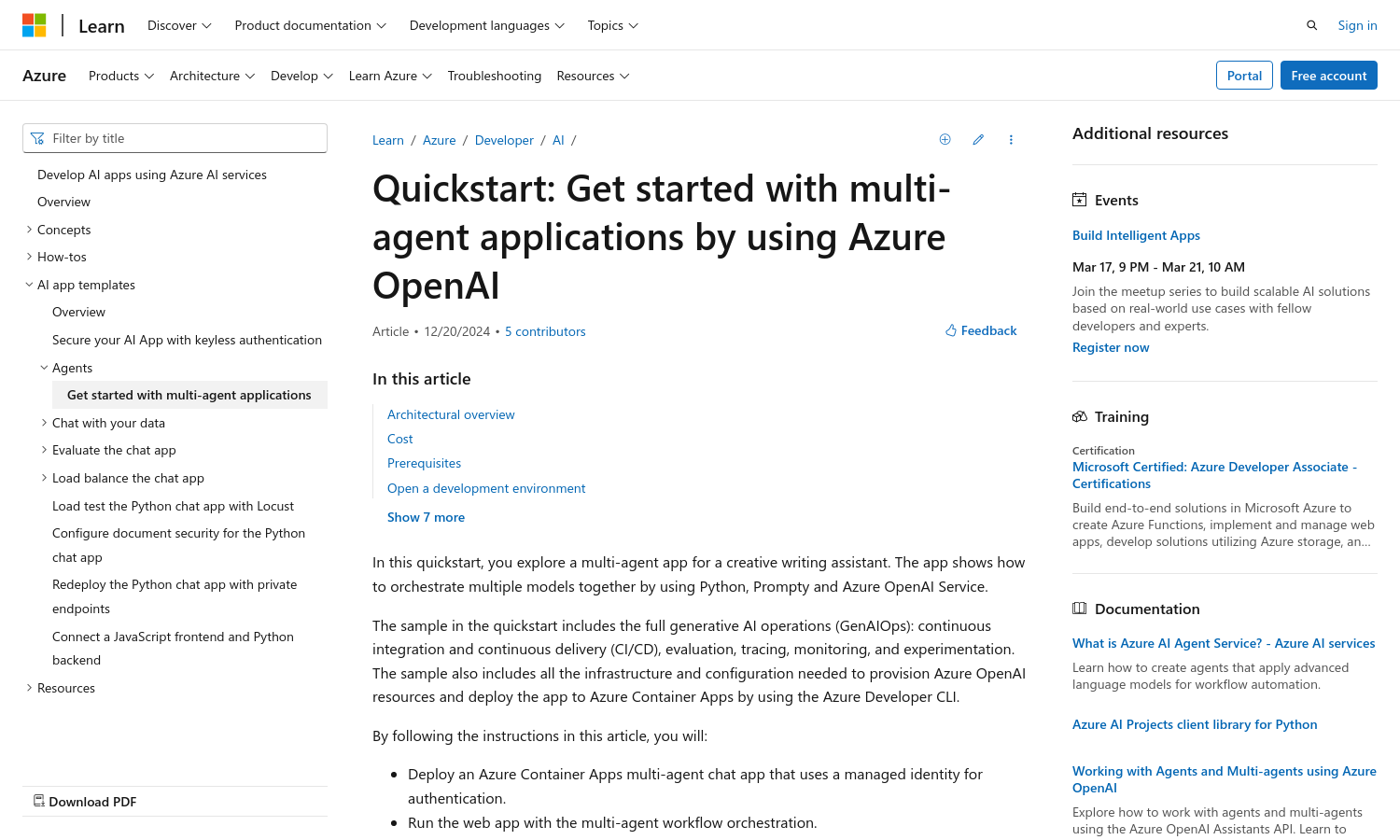Click the Events calendar icon
This screenshot has width=1400, height=840.
[x=1079, y=199]
